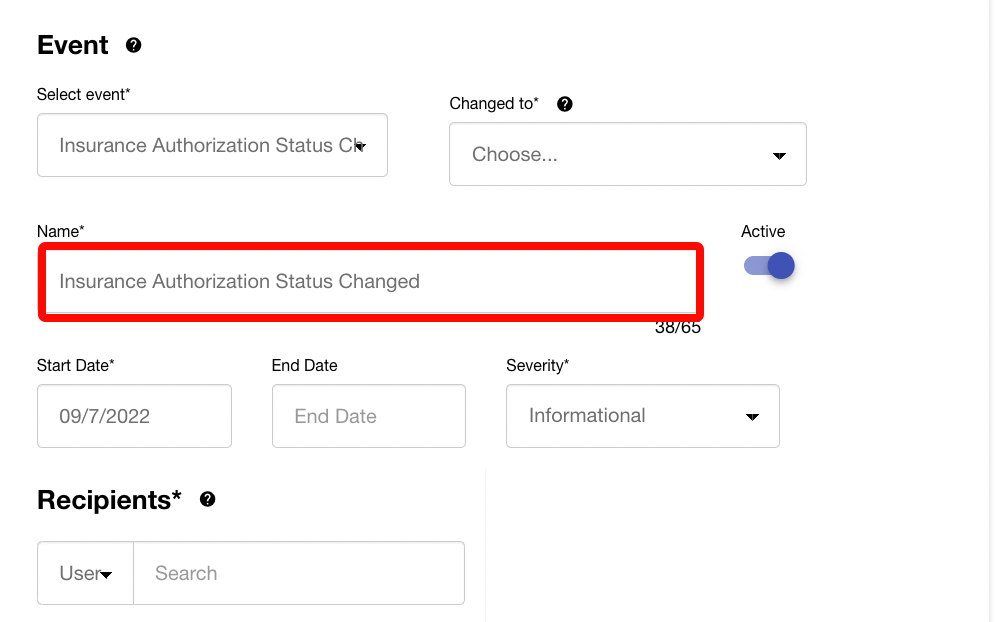Click the 38/65 character counter
The width and height of the screenshot is (1008, 622).
[x=677, y=328]
